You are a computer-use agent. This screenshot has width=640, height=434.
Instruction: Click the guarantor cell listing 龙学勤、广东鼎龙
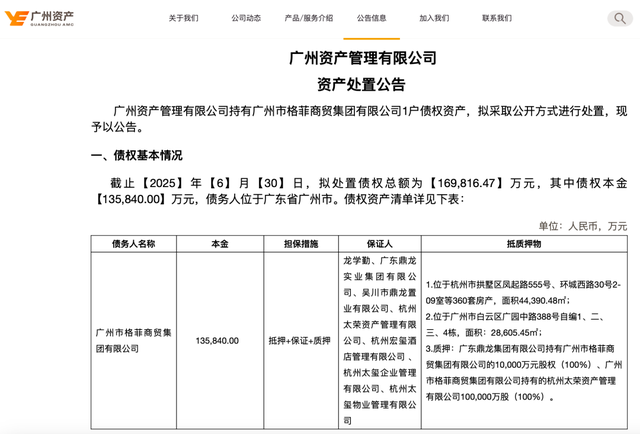(380, 341)
